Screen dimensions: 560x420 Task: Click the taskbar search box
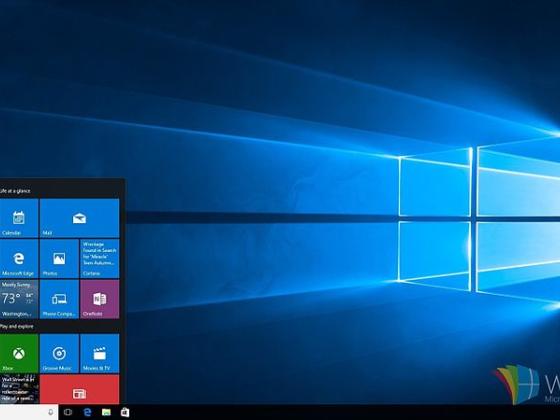tap(29, 412)
